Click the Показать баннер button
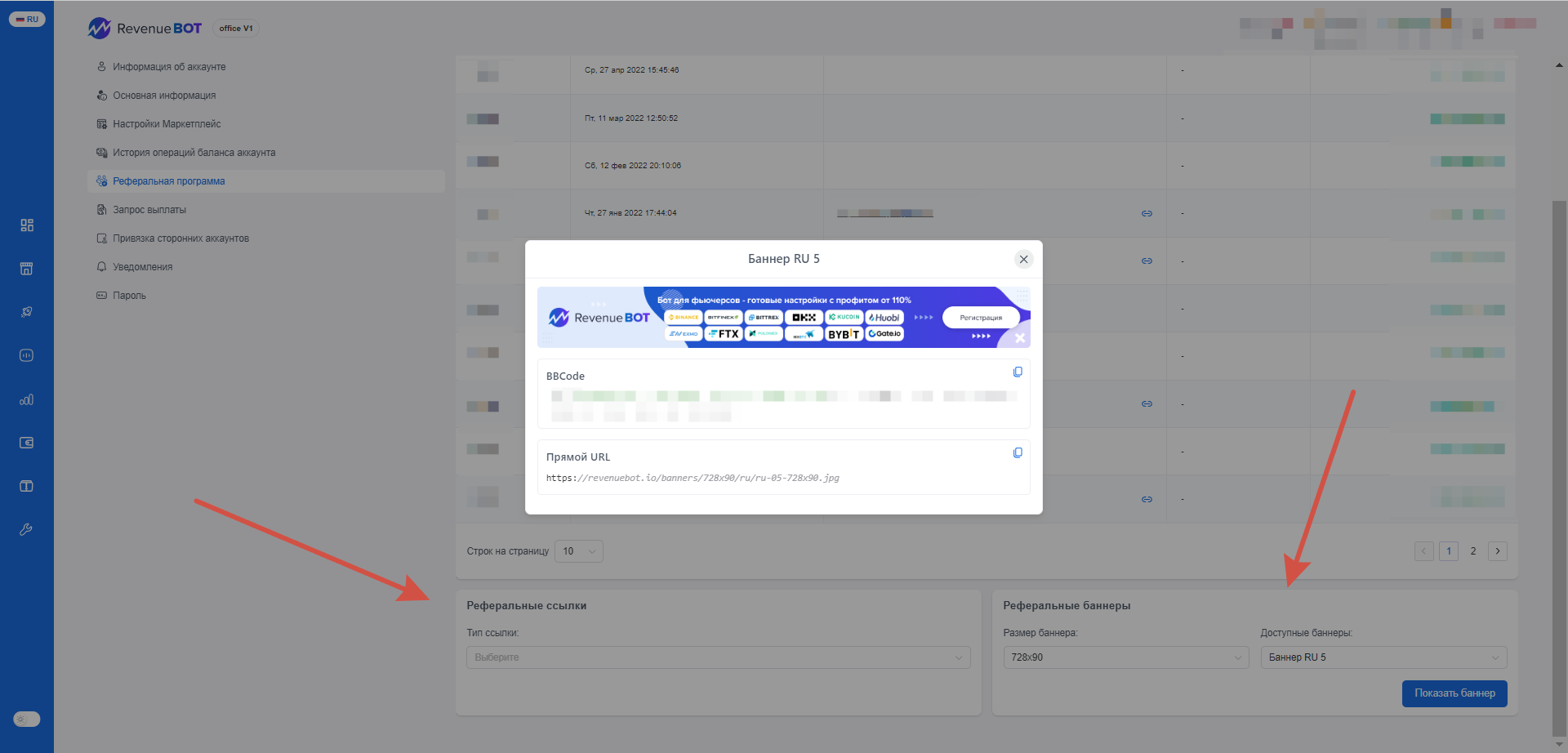This screenshot has width=1568, height=753. click(x=1454, y=693)
